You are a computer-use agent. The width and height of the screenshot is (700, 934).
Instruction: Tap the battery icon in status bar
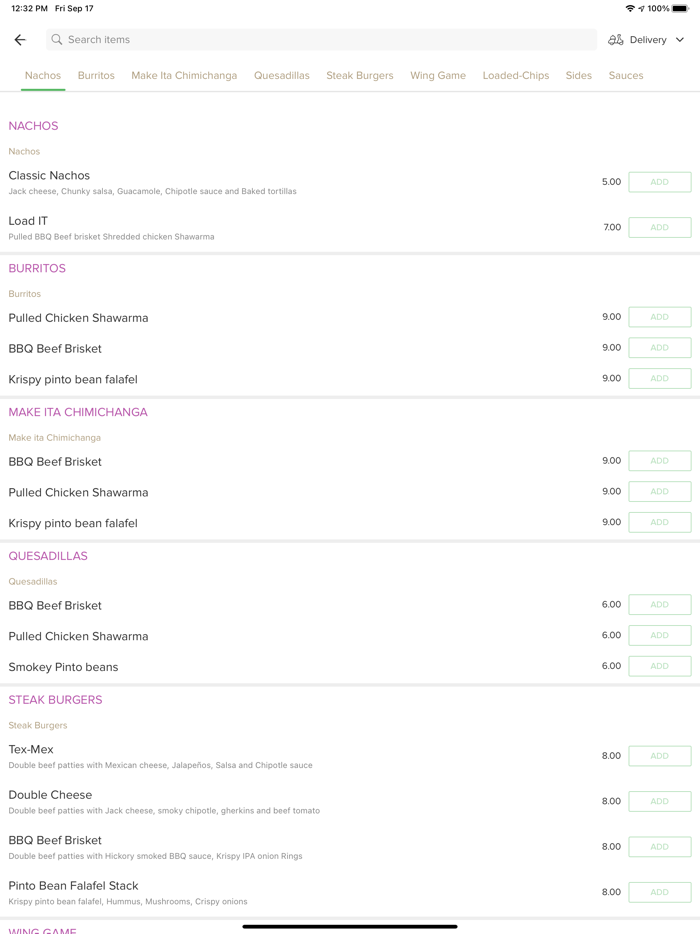(680, 8)
